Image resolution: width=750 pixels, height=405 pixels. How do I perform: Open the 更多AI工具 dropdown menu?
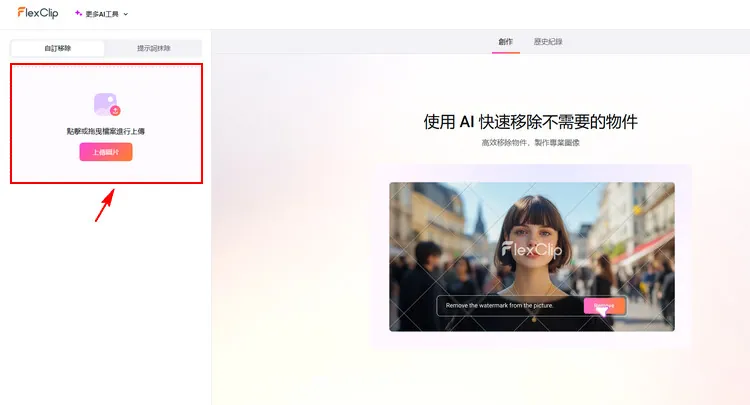click(102, 14)
